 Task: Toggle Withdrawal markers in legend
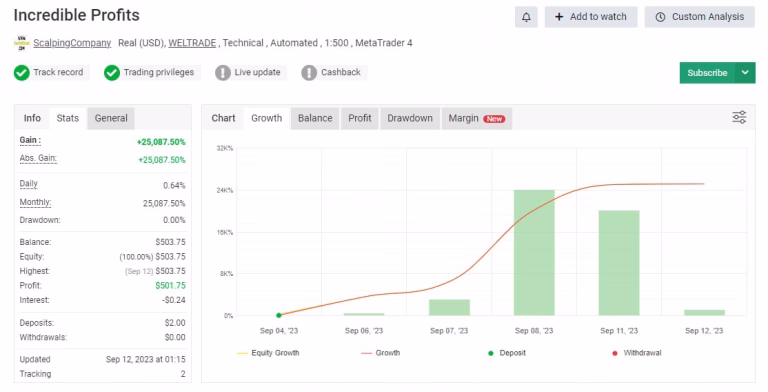(637, 353)
